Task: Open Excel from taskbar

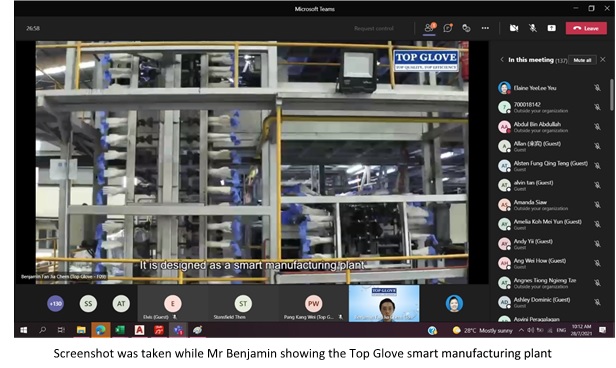Action: [x=120, y=330]
